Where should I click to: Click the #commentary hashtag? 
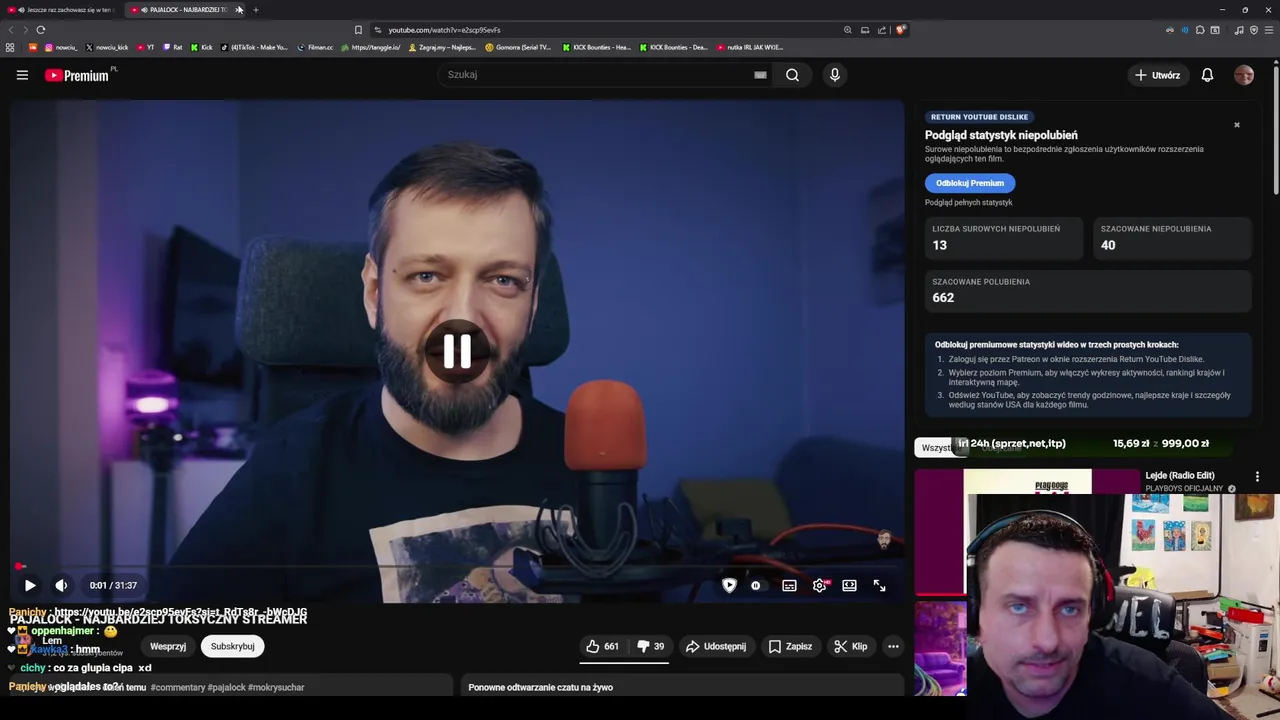pos(178,688)
